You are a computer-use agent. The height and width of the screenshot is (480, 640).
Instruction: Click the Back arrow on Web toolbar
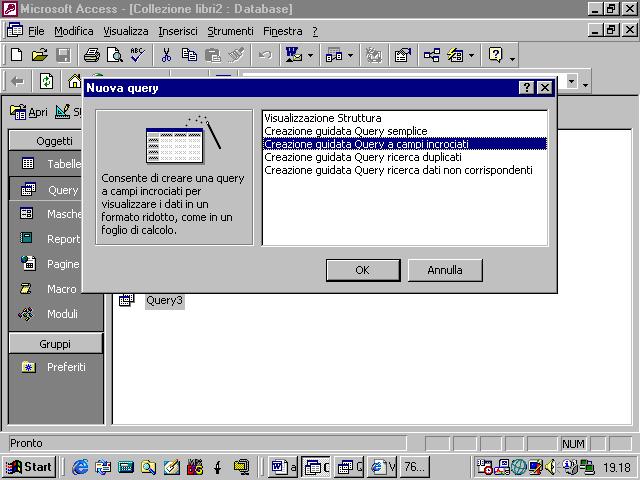point(17,82)
